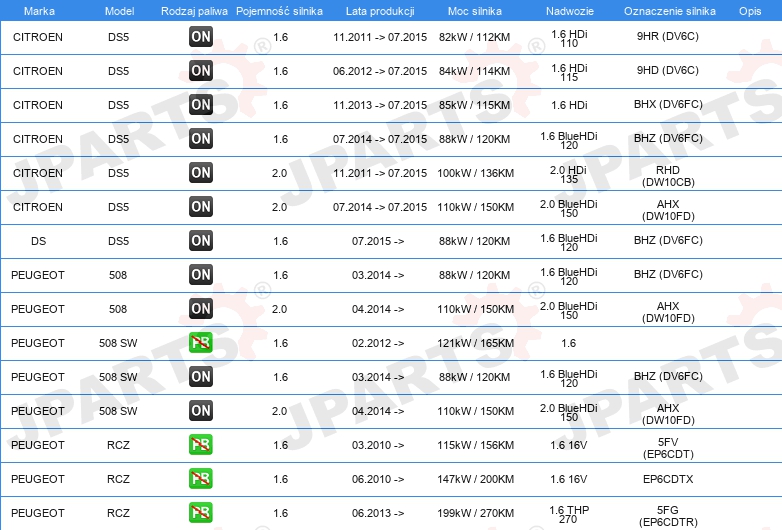This screenshot has height=530, width=782.
Task: Click the Marka column header
Action: 39,11
